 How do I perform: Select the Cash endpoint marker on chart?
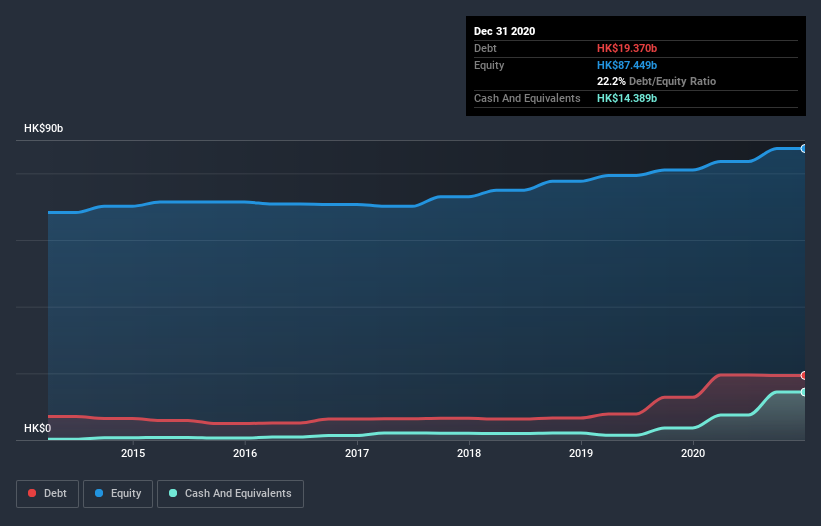(x=804, y=392)
